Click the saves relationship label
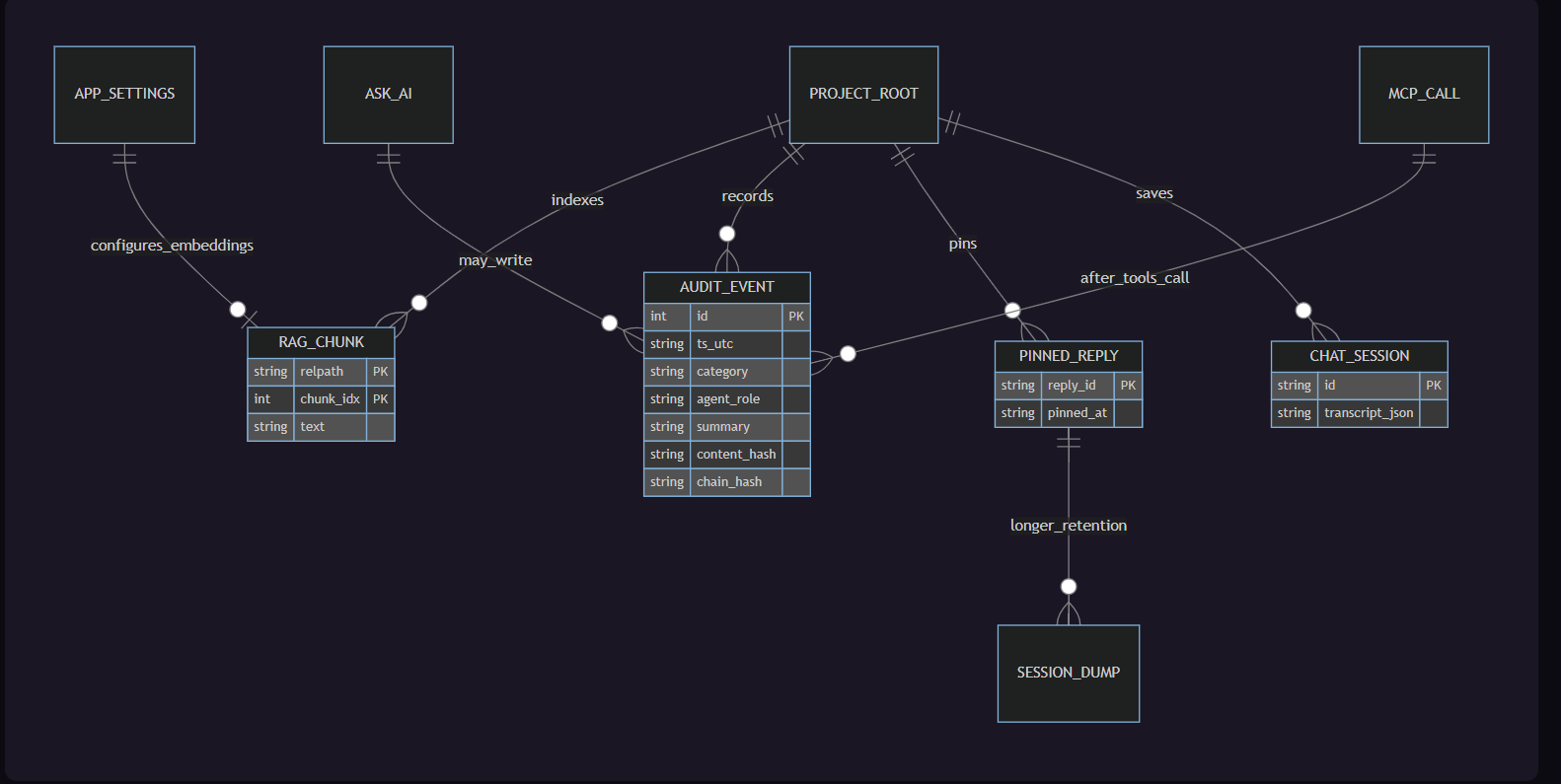1561x784 pixels. [x=1153, y=193]
